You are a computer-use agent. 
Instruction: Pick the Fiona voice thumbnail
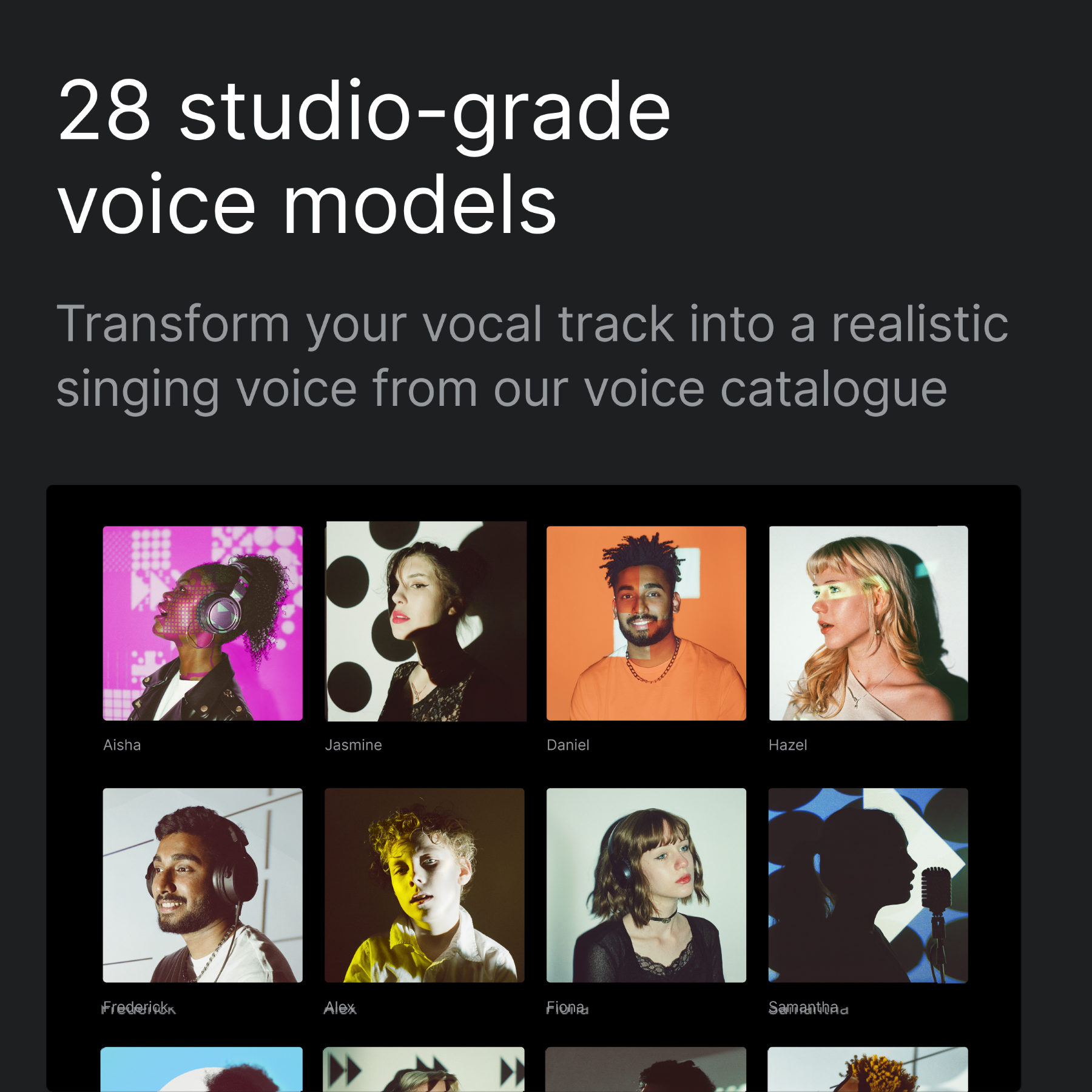646,885
